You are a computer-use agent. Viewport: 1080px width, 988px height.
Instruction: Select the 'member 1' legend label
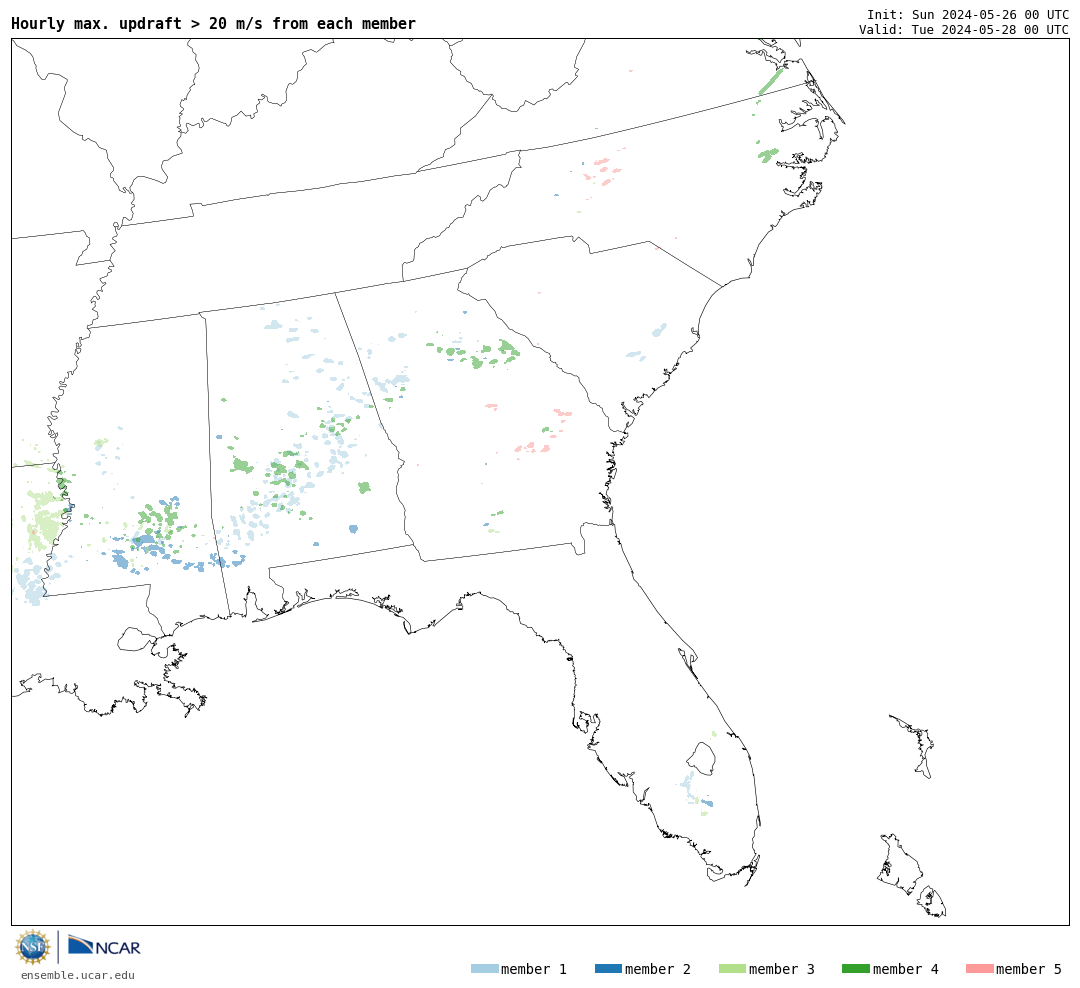pyautogui.click(x=534, y=969)
